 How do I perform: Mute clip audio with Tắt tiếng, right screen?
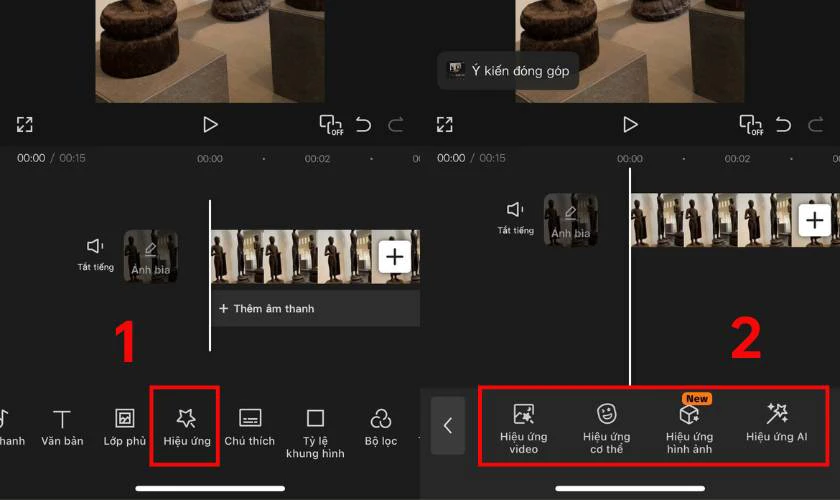pos(515,218)
